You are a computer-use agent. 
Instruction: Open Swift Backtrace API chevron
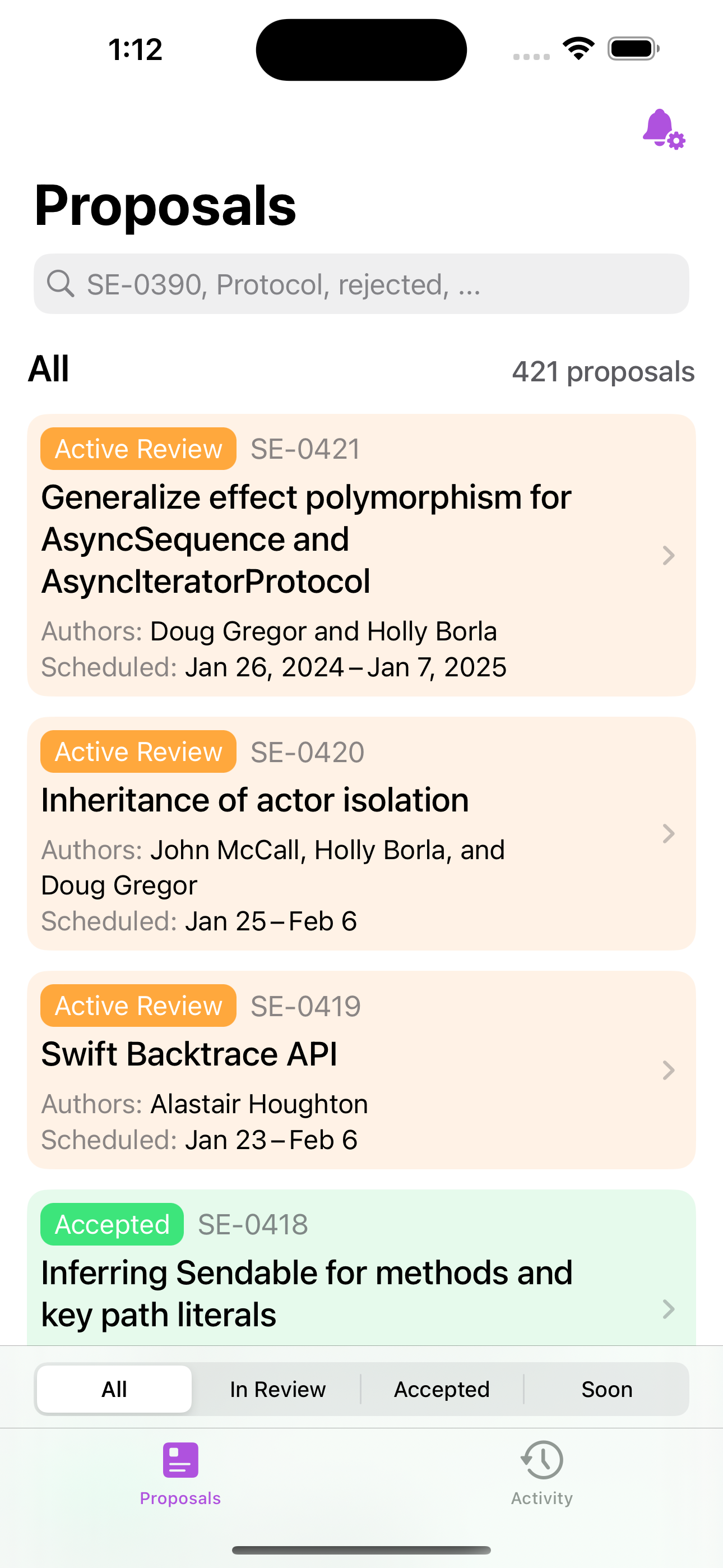point(668,1070)
